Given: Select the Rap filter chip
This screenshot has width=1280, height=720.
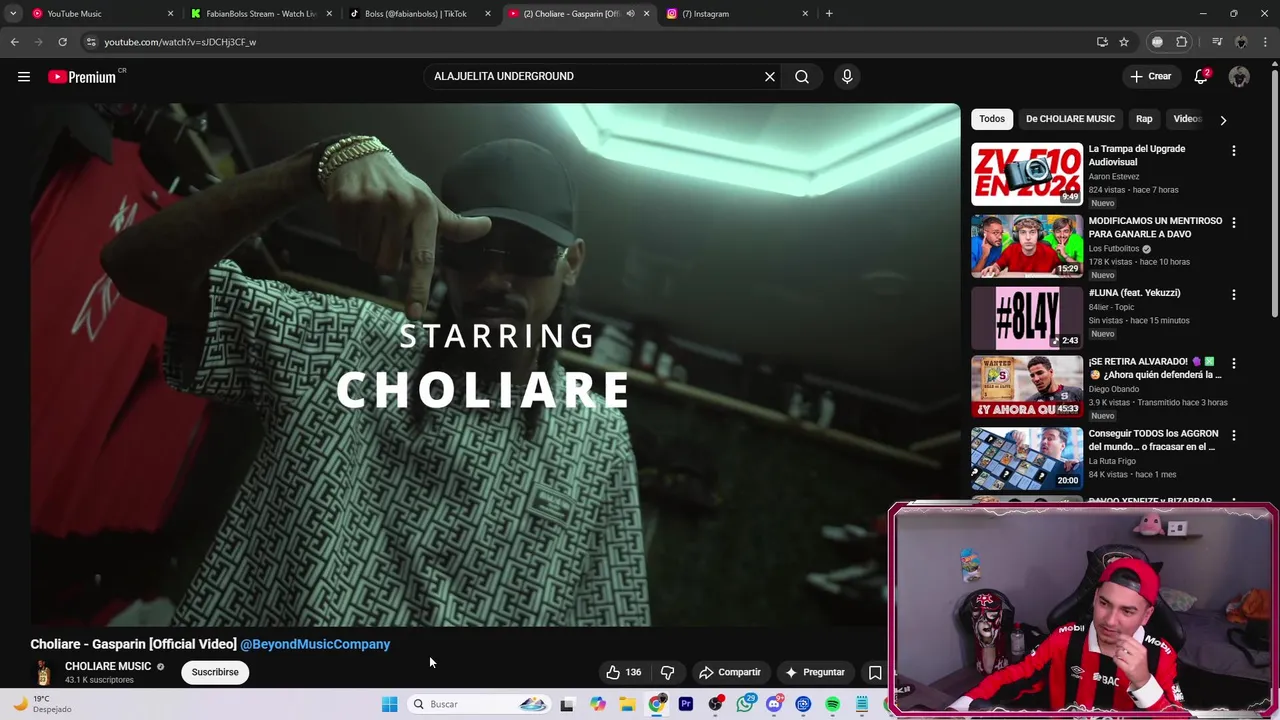Looking at the screenshot, I should [1144, 119].
